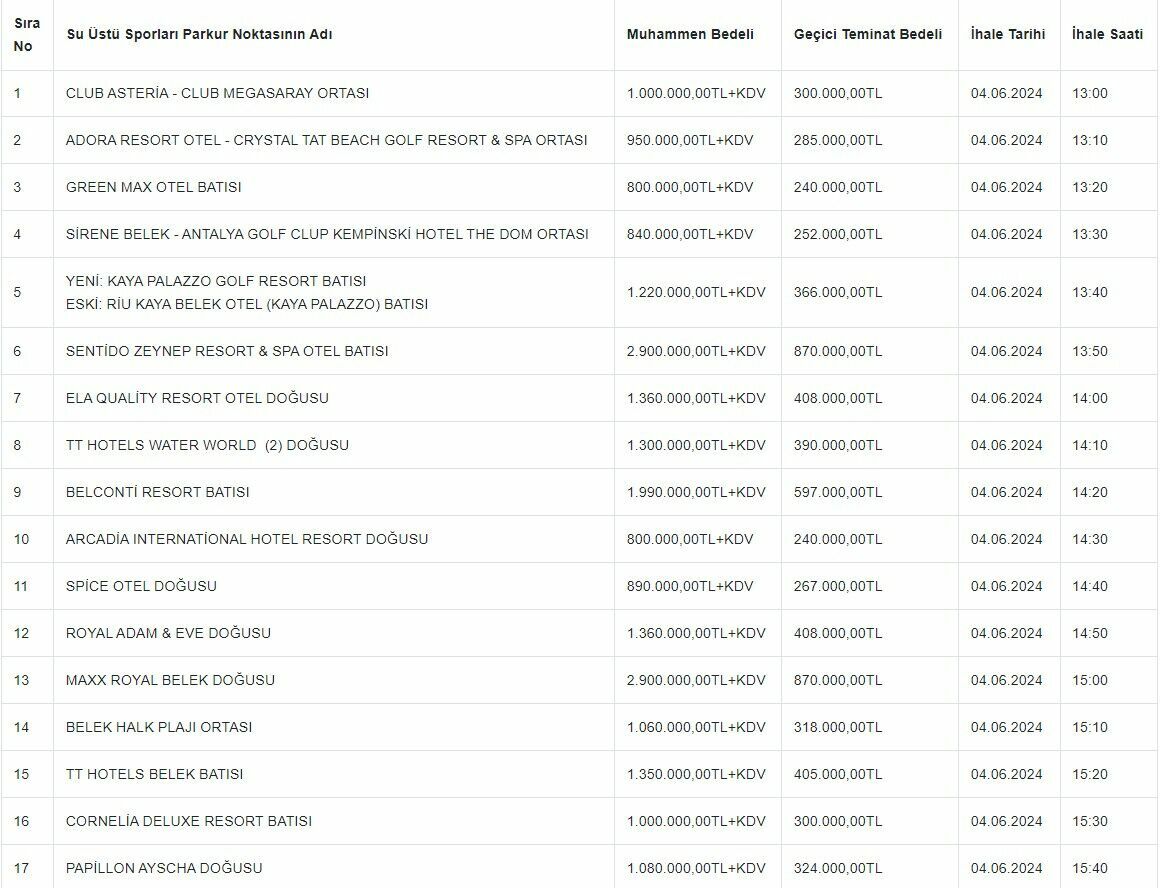Select the 15:30 auction time cell
1160x888 pixels.
1089,821
